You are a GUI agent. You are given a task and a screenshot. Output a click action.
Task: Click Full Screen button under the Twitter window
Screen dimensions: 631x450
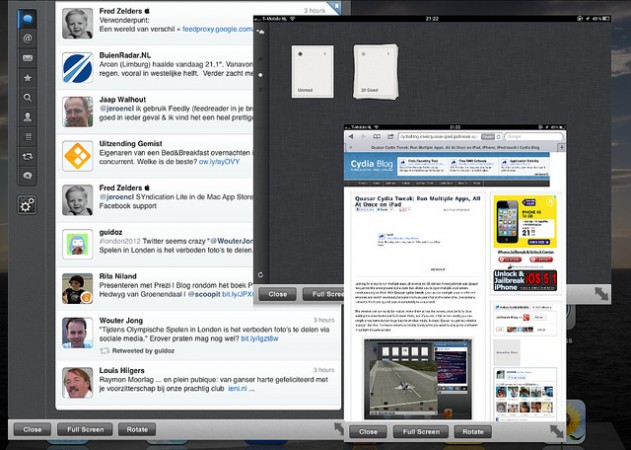(84, 429)
